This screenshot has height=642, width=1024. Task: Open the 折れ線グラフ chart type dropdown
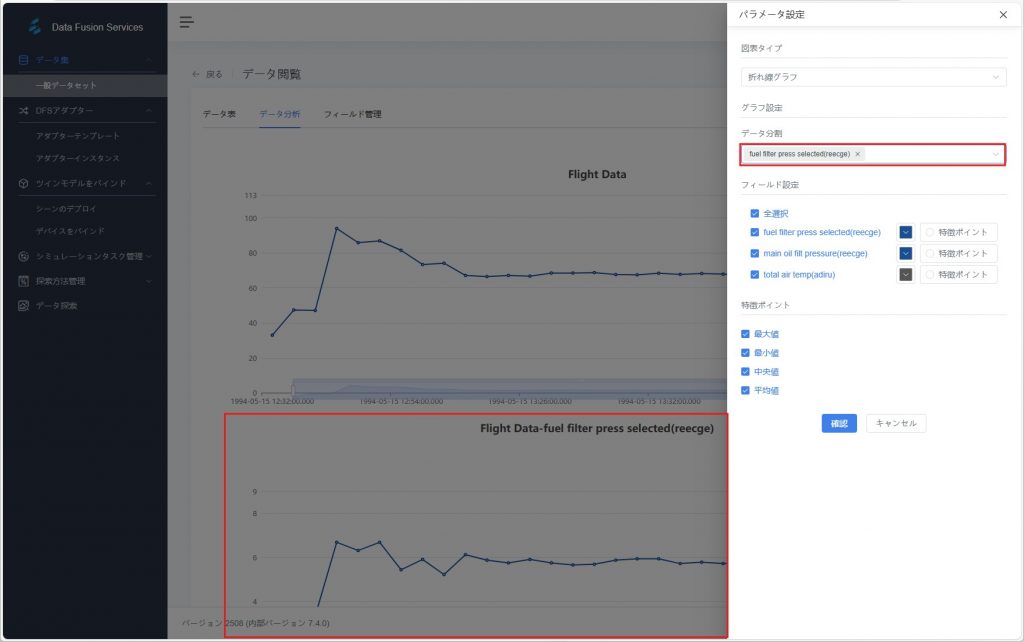[873, 77]
